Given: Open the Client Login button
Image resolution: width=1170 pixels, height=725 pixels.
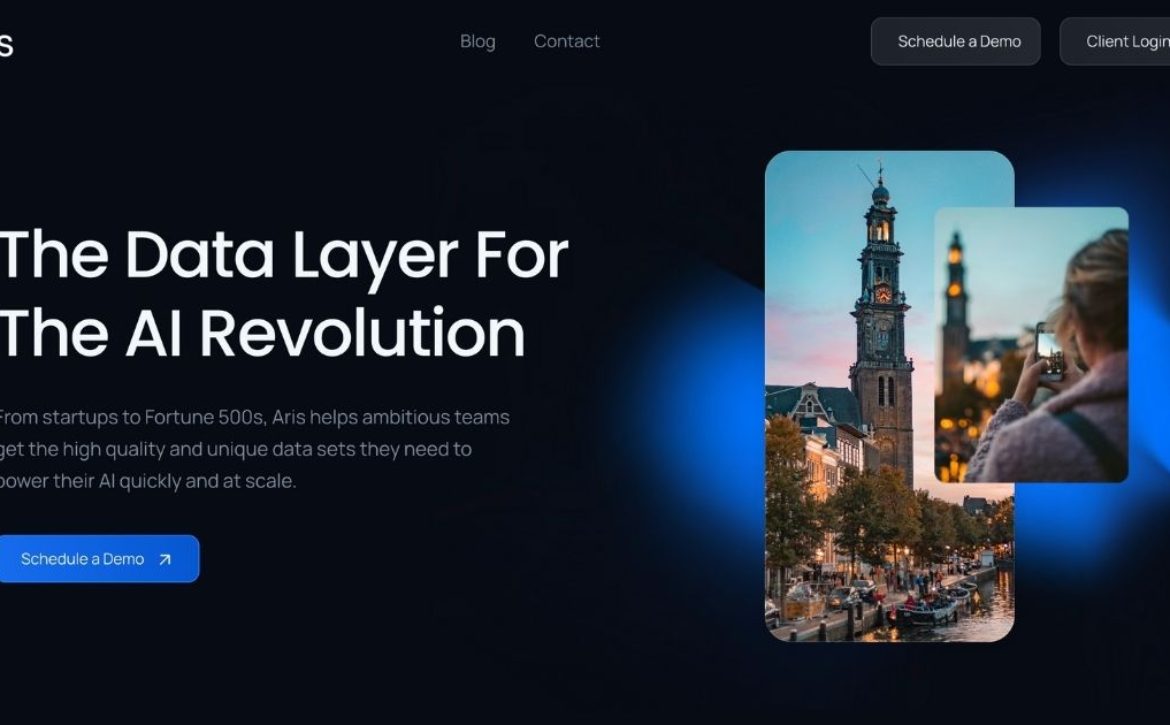Looking at the screenshot, I should [1115, 42].
